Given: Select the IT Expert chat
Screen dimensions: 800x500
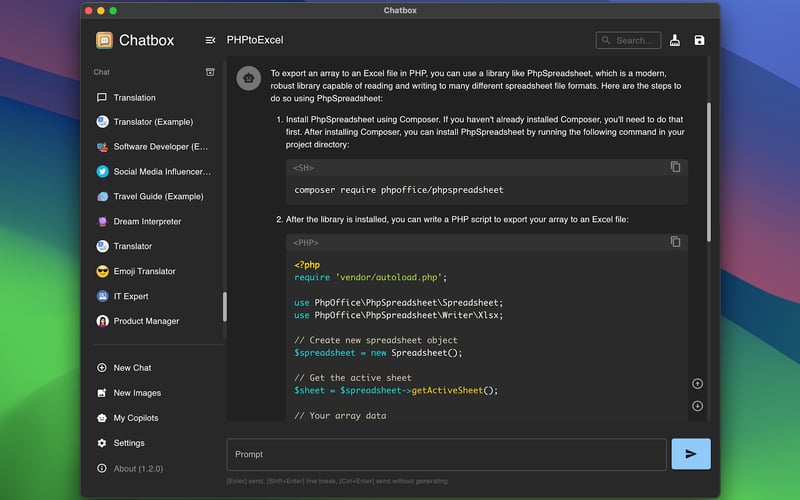Looking at the screenshot, I should click(x=130, y=296).
